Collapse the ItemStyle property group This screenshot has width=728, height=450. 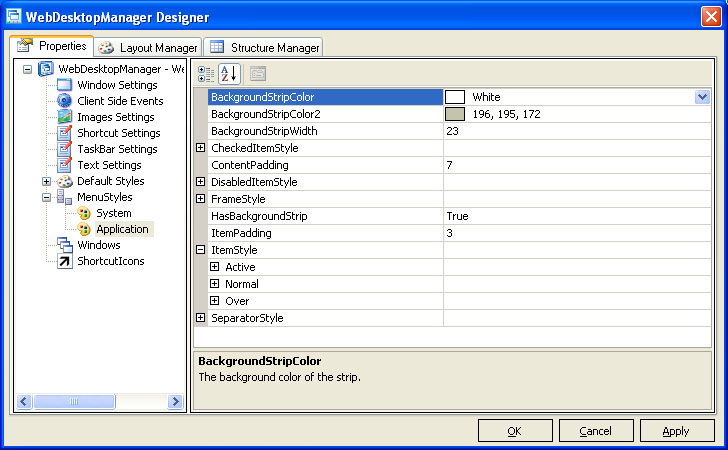coord(201,250)
